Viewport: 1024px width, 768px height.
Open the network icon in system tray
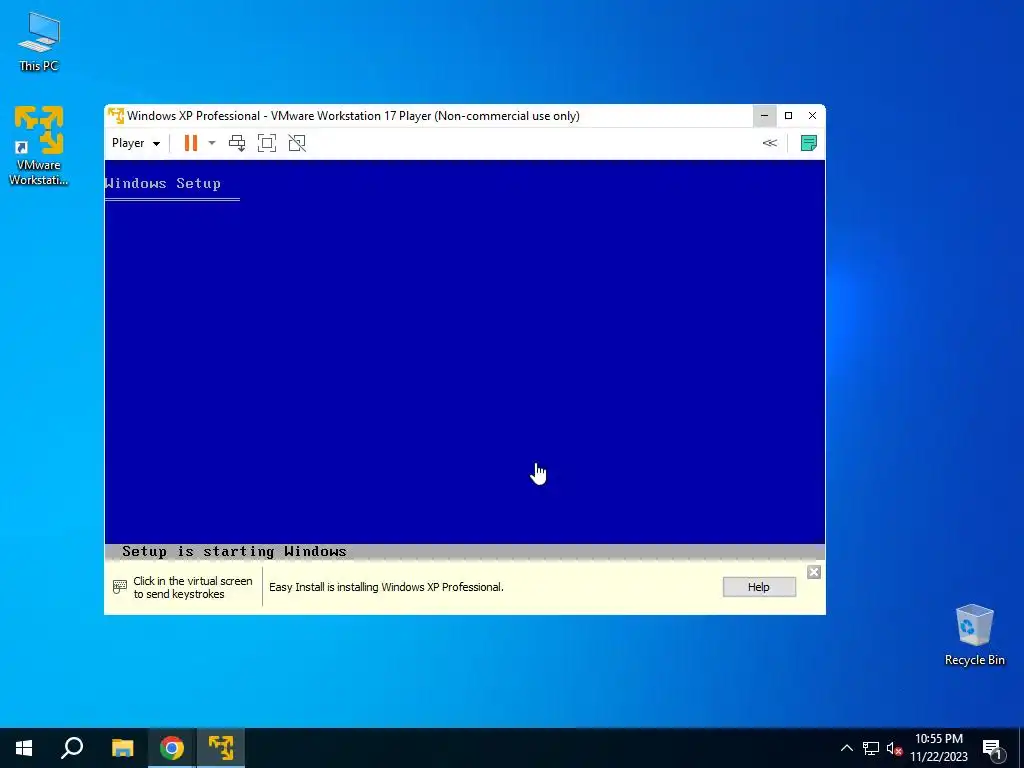[x=871, y=748]
